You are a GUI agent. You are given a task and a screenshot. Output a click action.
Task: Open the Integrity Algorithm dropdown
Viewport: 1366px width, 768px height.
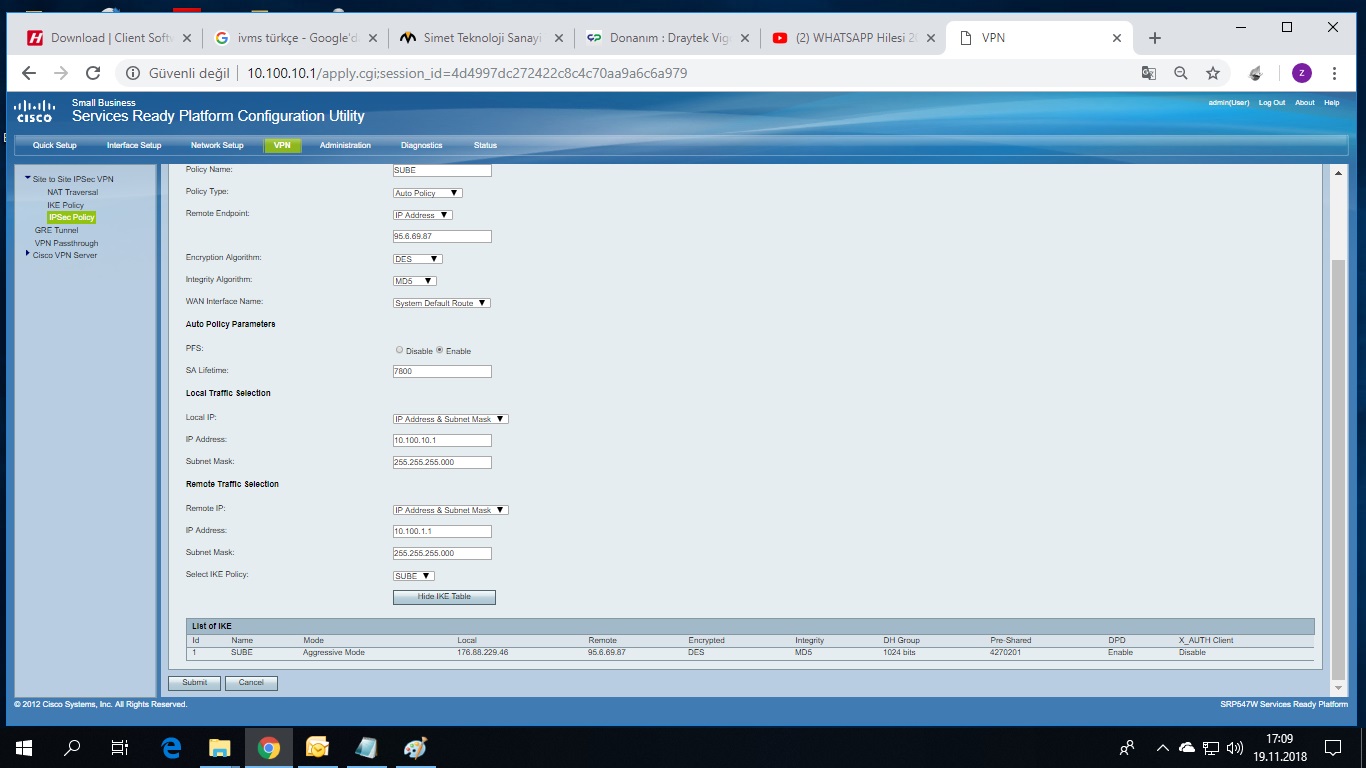pos(415,281)
